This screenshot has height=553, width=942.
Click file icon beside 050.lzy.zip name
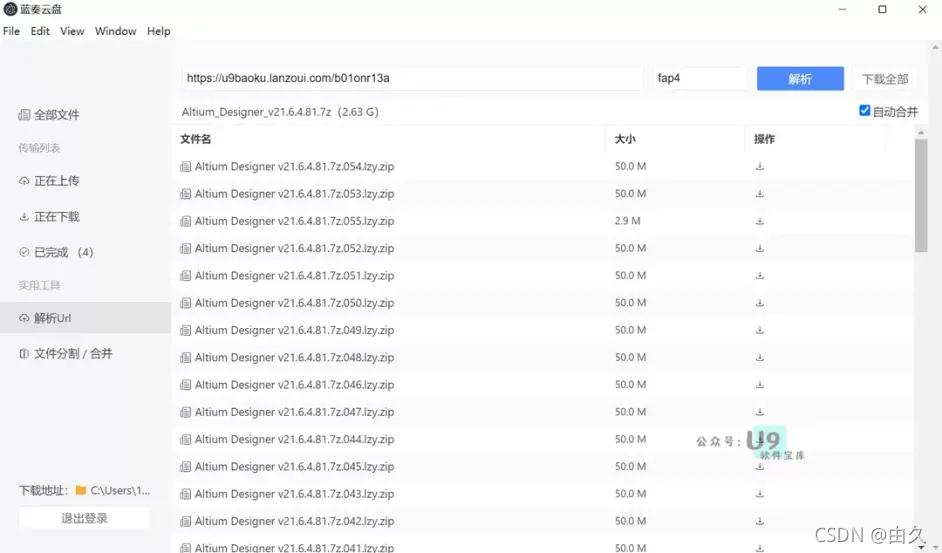tap(186, 303)
